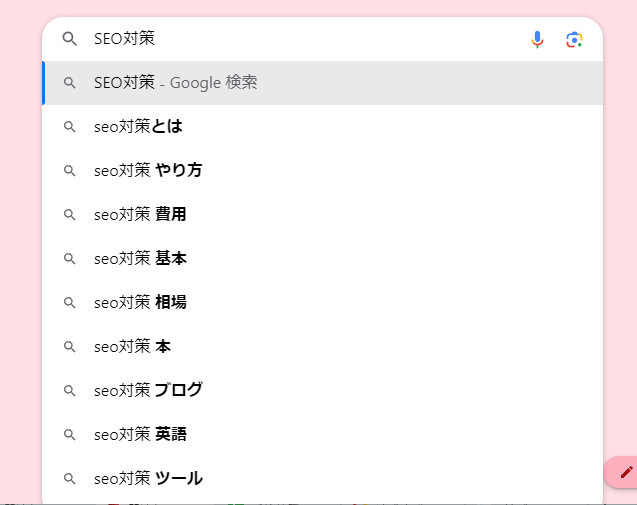Click the magnifier icon in search box
Viewport: 637px width, 505px height.
coord(69,39)
